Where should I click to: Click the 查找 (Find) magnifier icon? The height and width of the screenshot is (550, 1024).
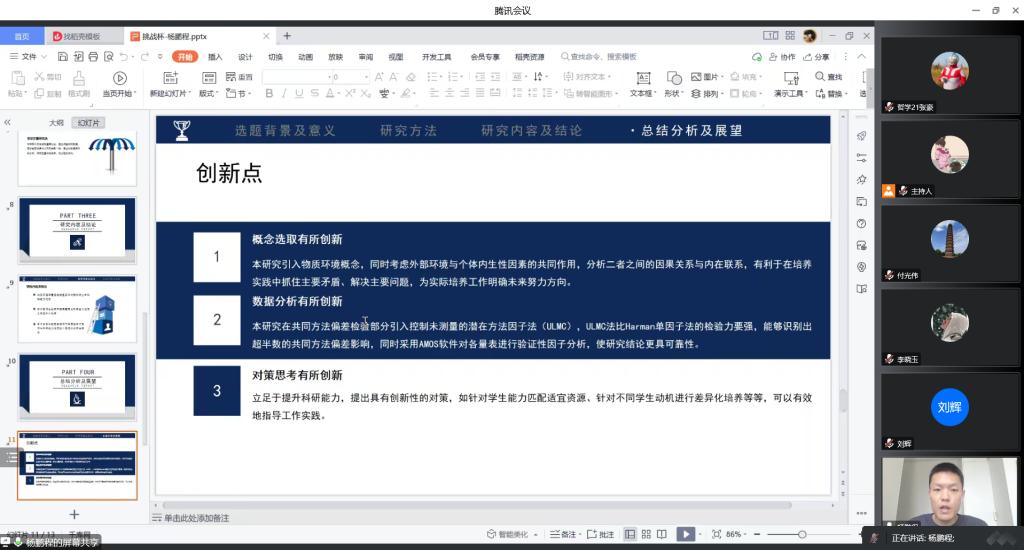pyautogui.click(x=821, y=77)
